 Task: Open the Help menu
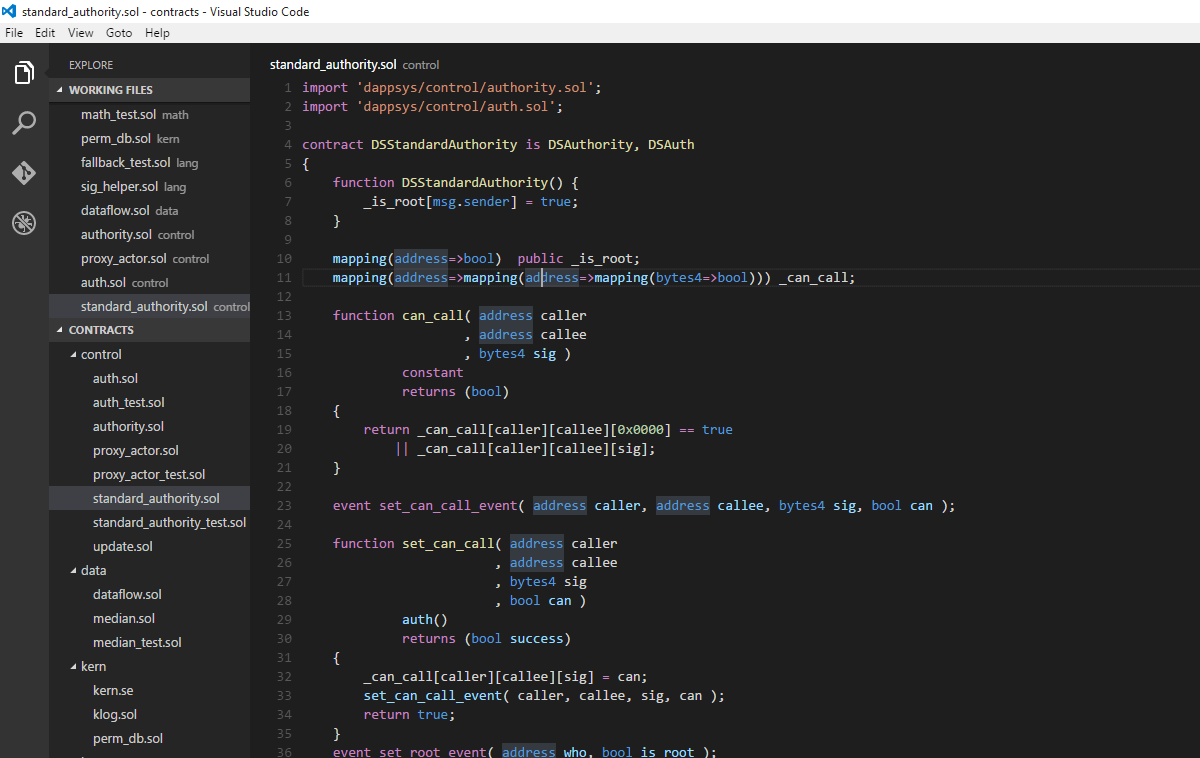(157, 33)
